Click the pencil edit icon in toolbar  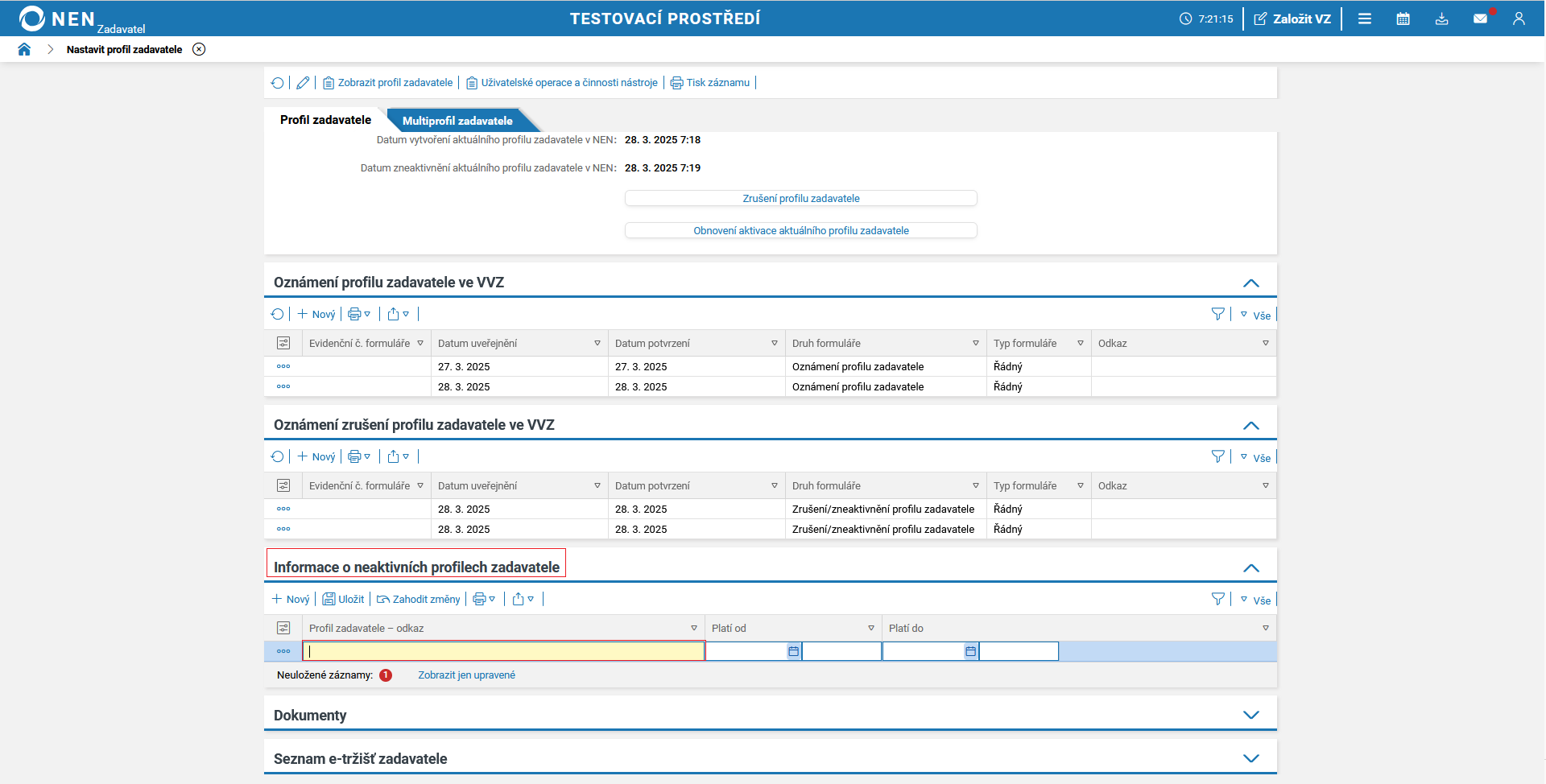coord(303,83)
